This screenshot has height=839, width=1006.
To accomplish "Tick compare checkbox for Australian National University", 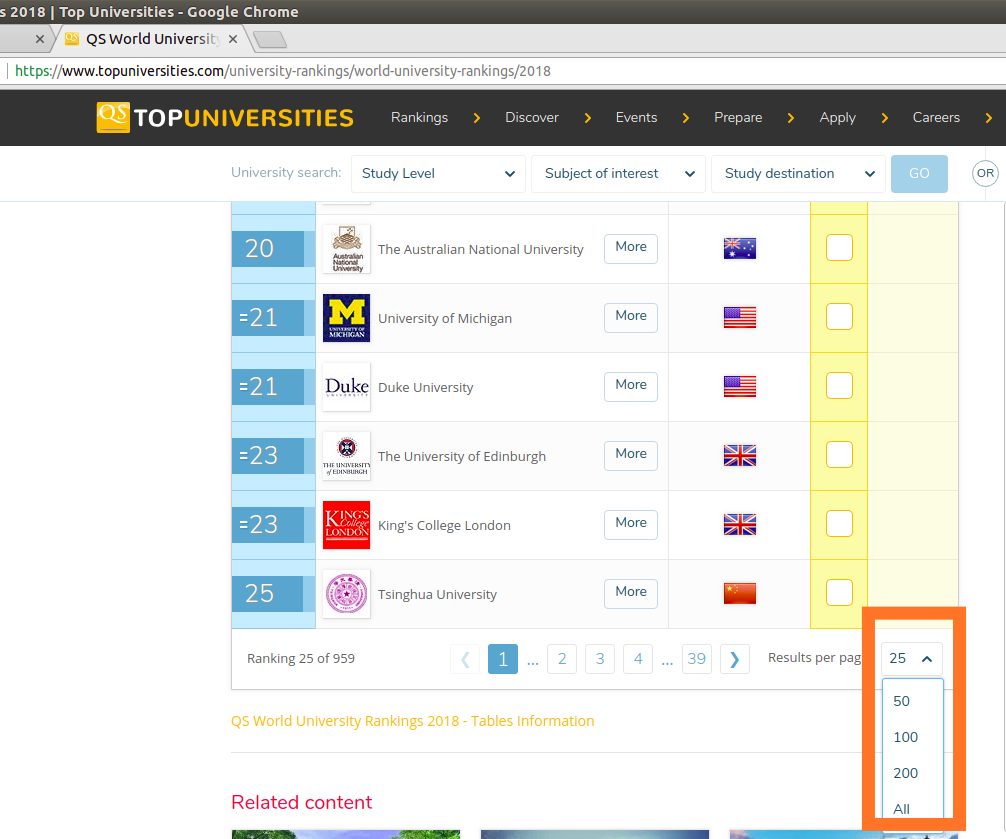I will (839, 248).
